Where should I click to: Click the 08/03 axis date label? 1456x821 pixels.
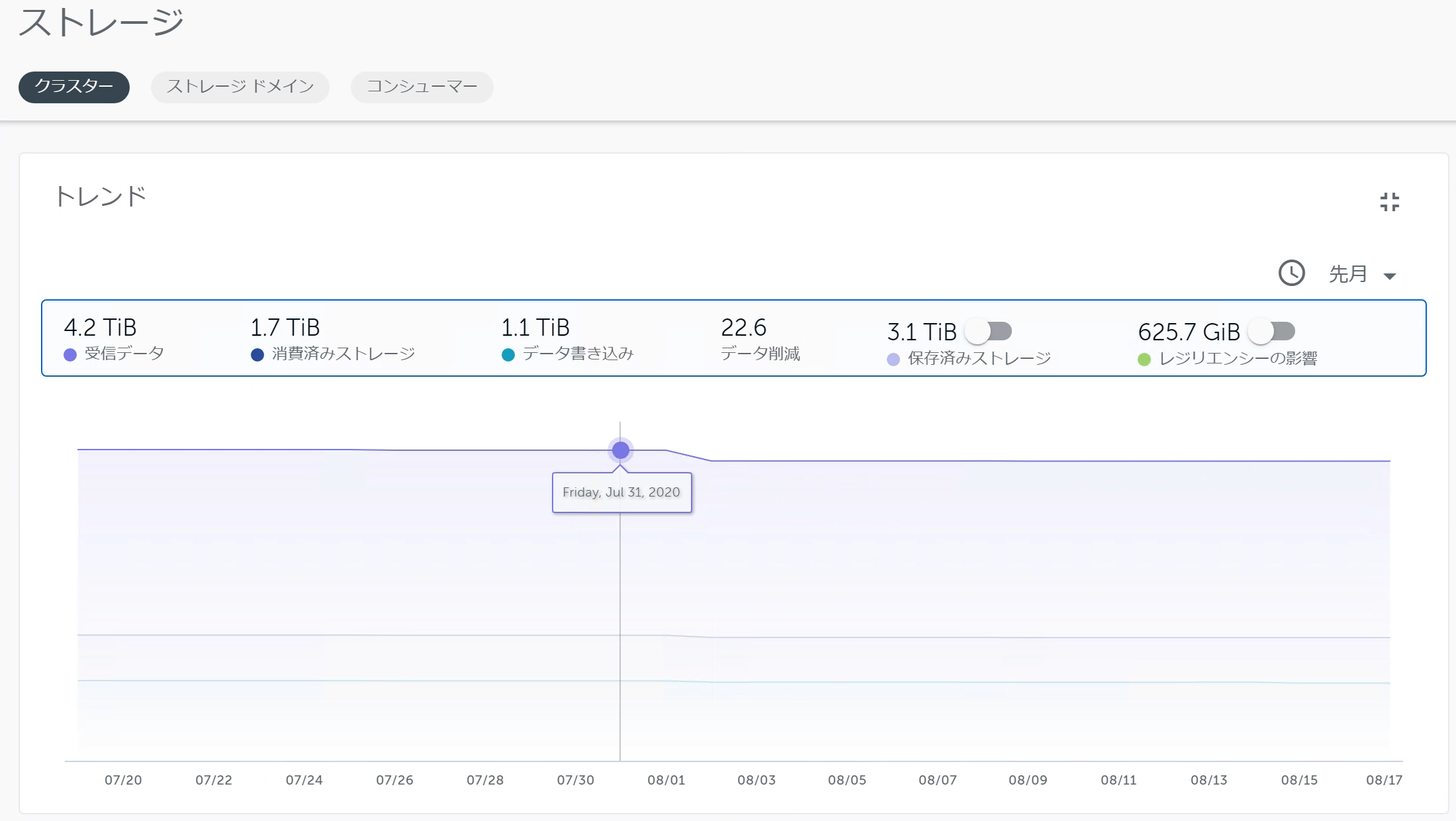[x=756, y=780]
